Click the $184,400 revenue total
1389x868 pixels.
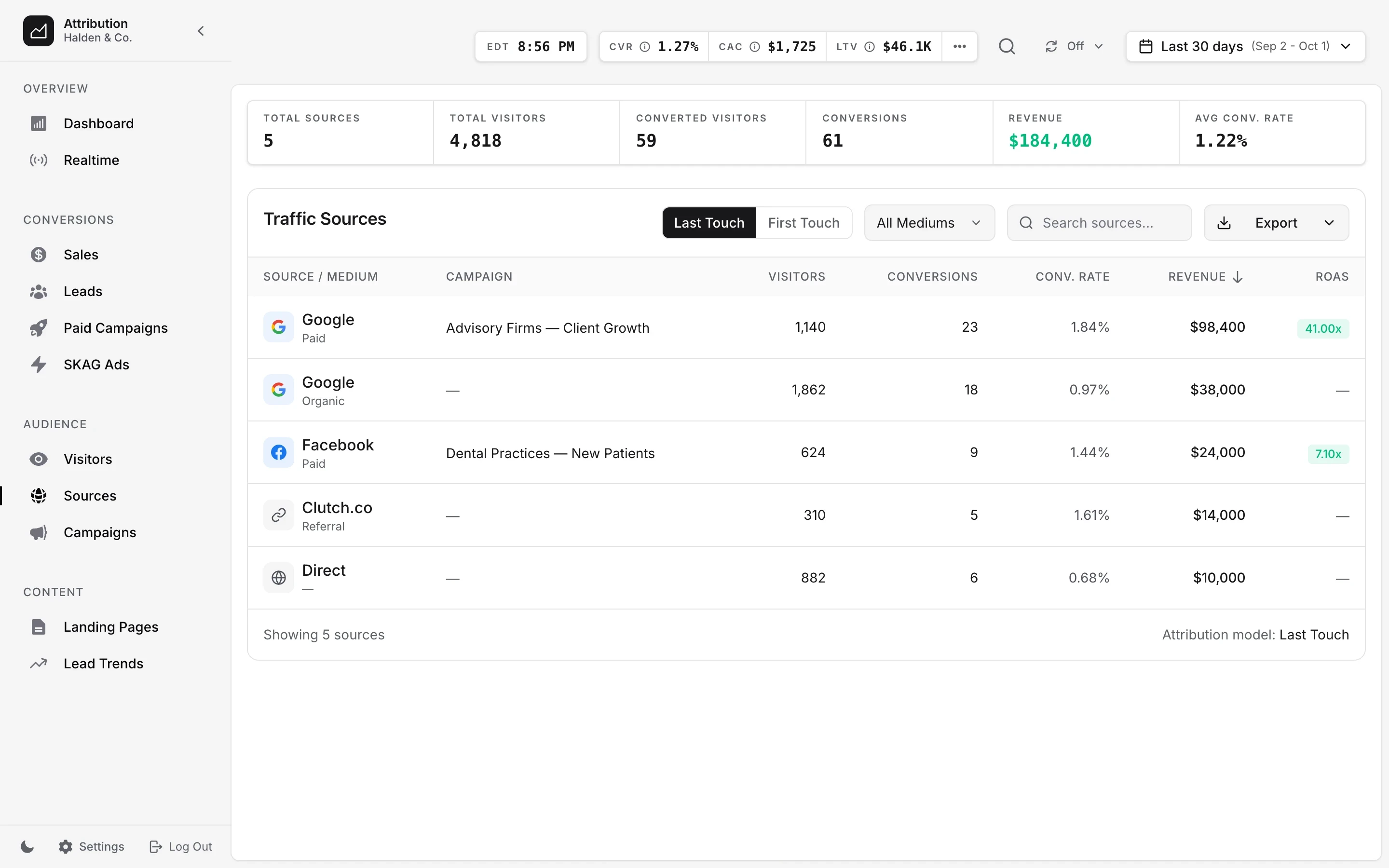click(1050, 141)
